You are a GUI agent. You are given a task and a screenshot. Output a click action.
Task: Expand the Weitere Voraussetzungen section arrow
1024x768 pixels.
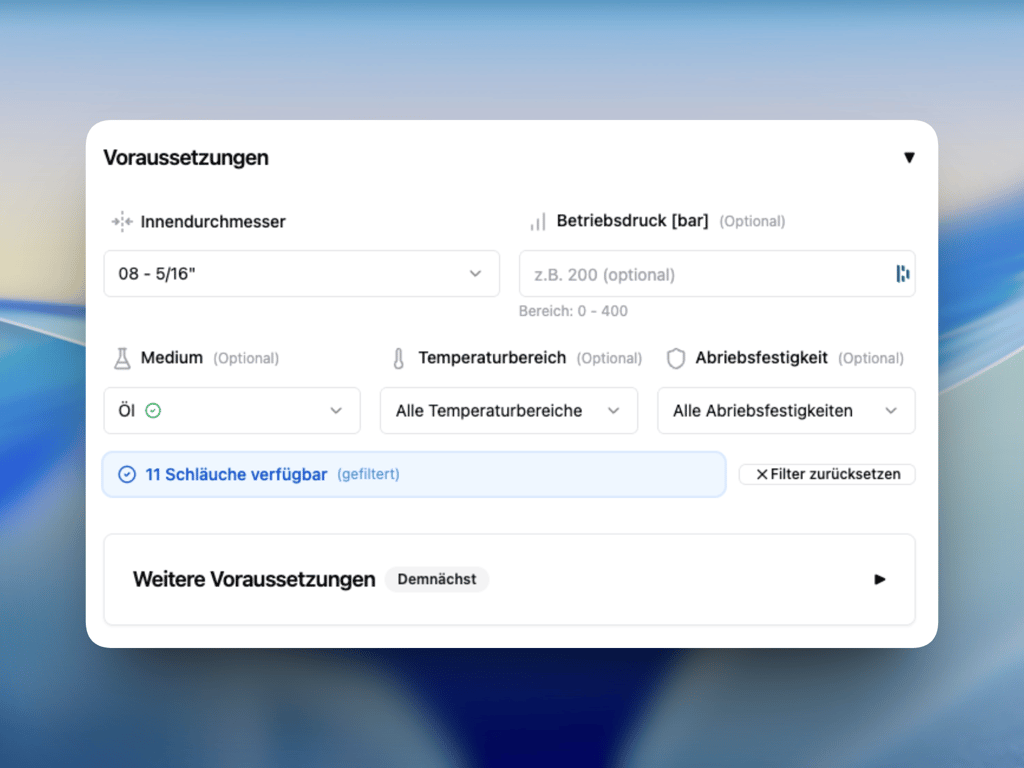click(x=880, y=579)
